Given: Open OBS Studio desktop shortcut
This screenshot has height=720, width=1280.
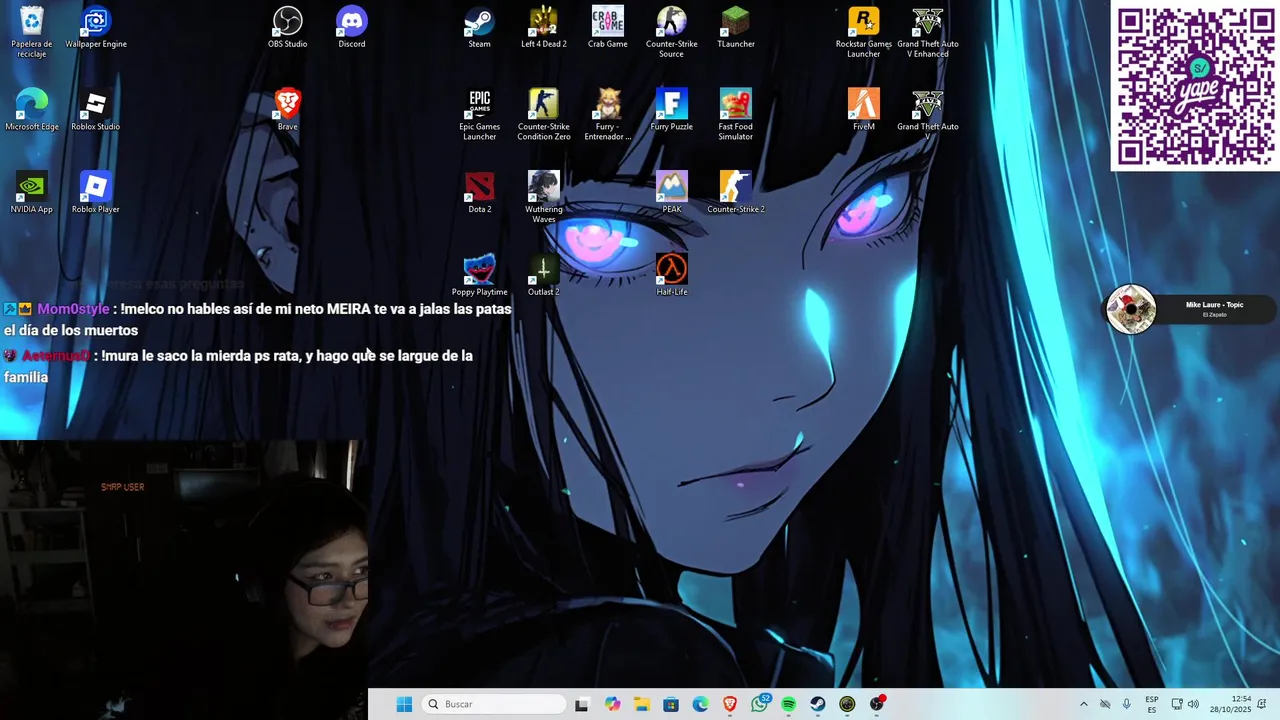Looking at the screenshot, I should point(288,28).
